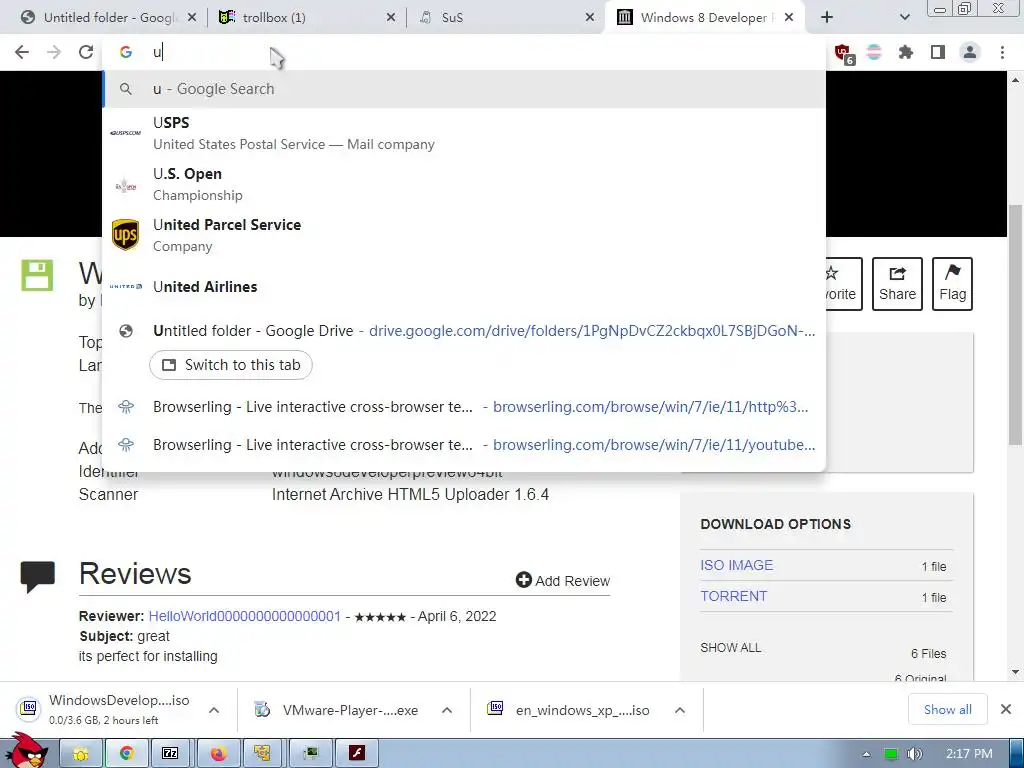
Task: Select the USPS suggestion
Action: tap(464, 133)
